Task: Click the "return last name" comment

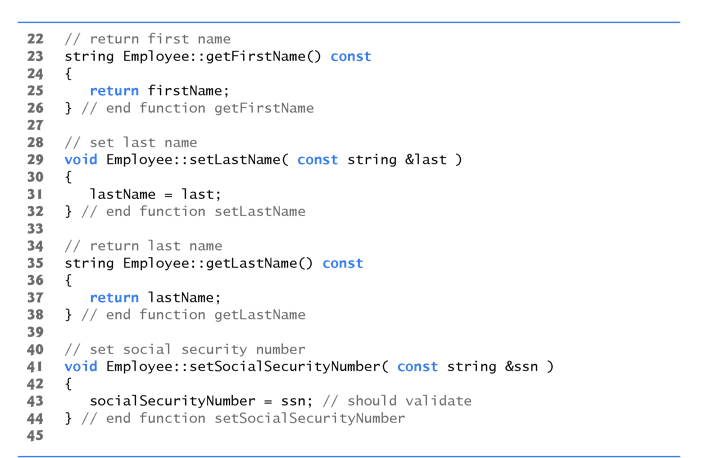Action: (x=143, y=246)
